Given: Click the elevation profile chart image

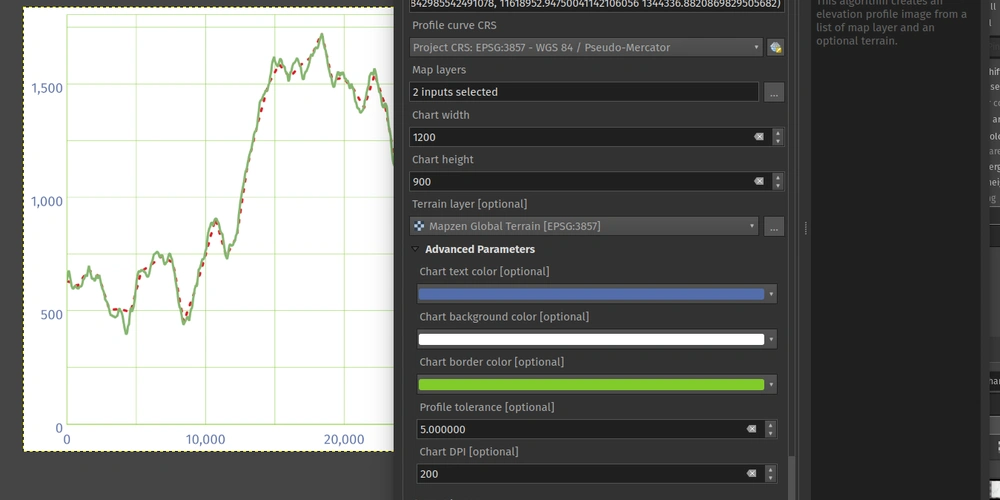Looking at the screenshot, I should tap(209, 230).
